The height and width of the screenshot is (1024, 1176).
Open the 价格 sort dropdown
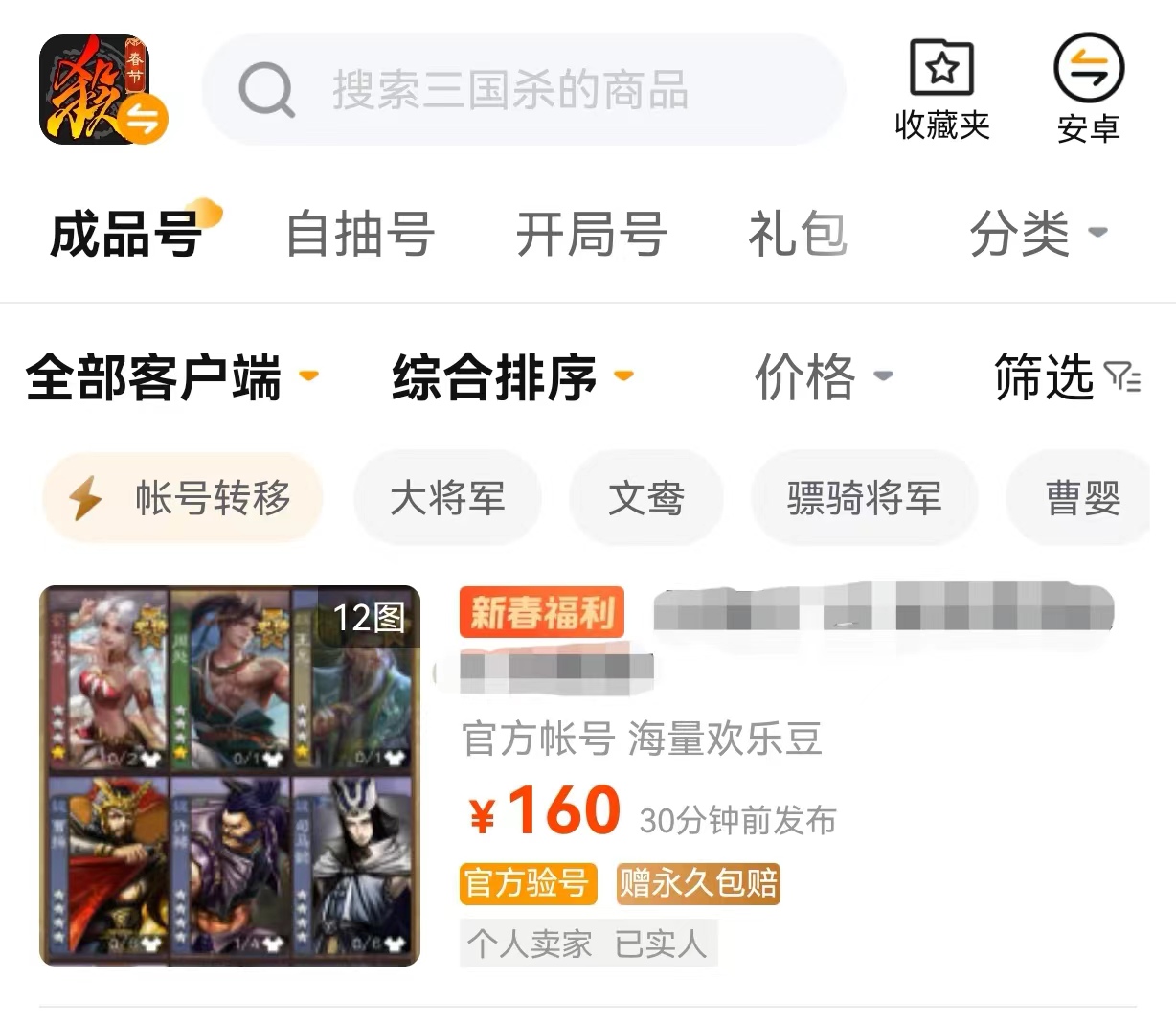pyautogui.click(x=824, y=376)
